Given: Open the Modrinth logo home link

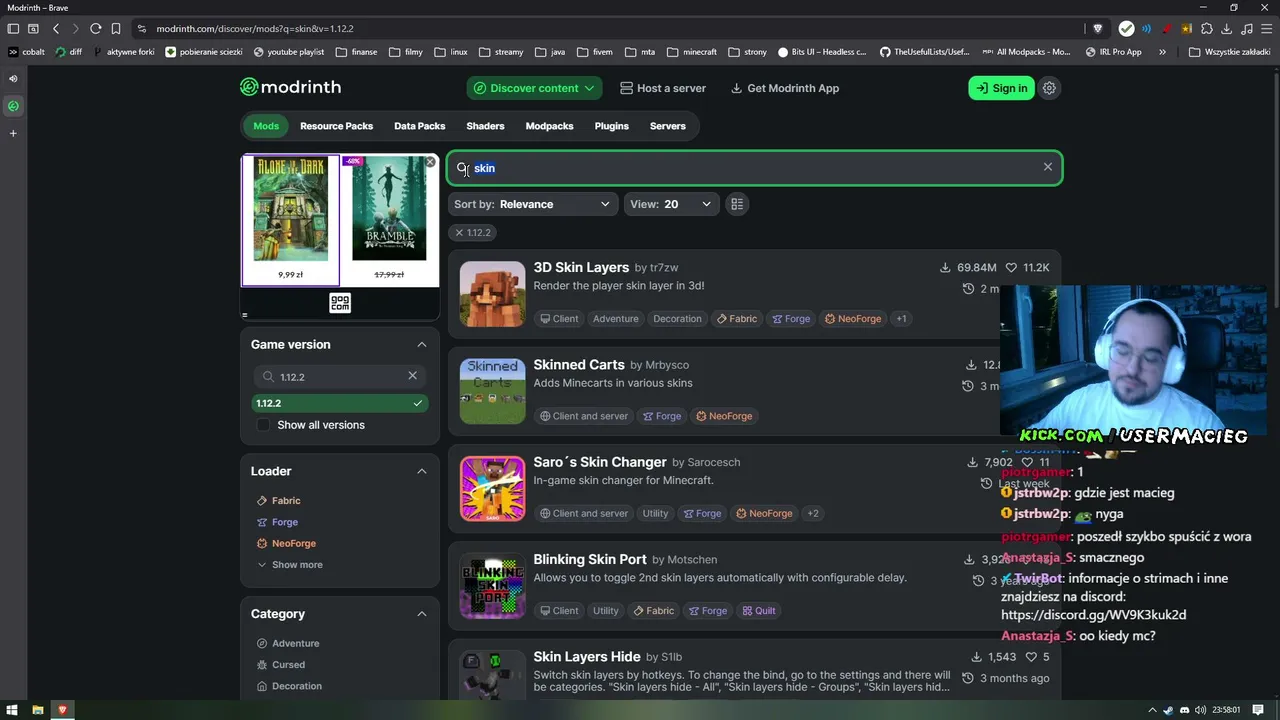Looking at the screenshot, I should (290, 87).
